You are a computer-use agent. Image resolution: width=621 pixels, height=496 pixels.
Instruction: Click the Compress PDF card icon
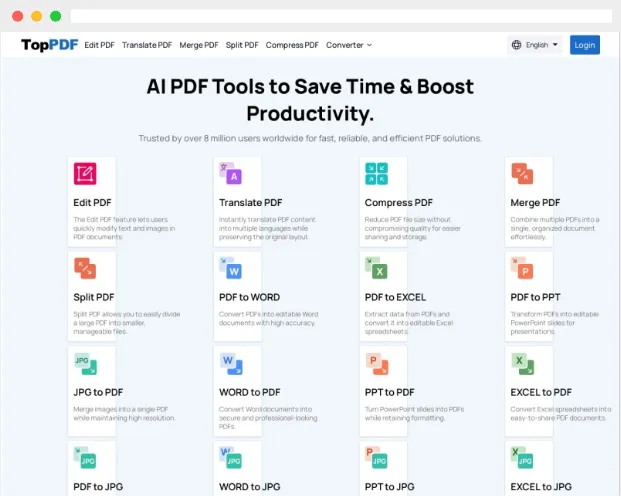[x=376, y=174]
